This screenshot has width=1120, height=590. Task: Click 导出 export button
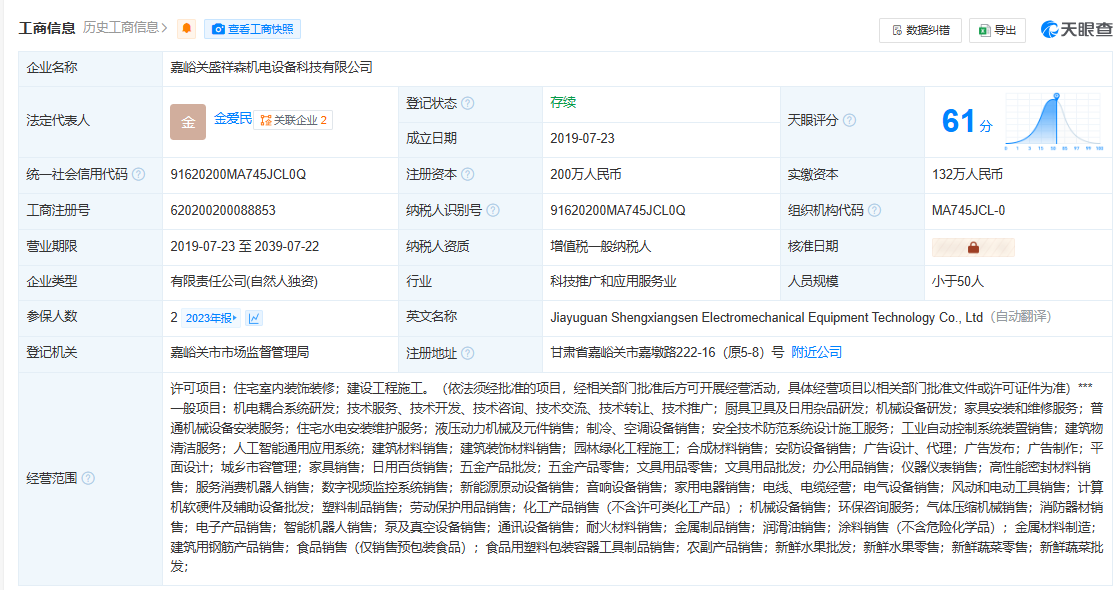(997, 30)
